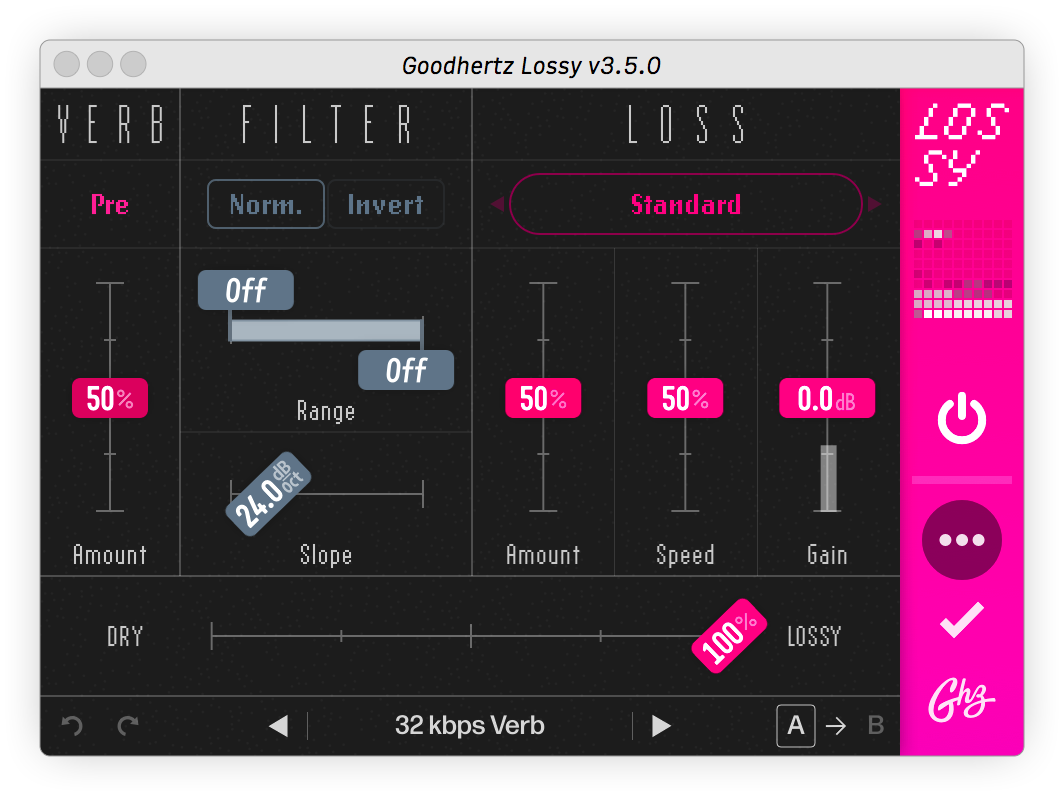
Task: Click the DRY label
Action: [x=125, y=637]
